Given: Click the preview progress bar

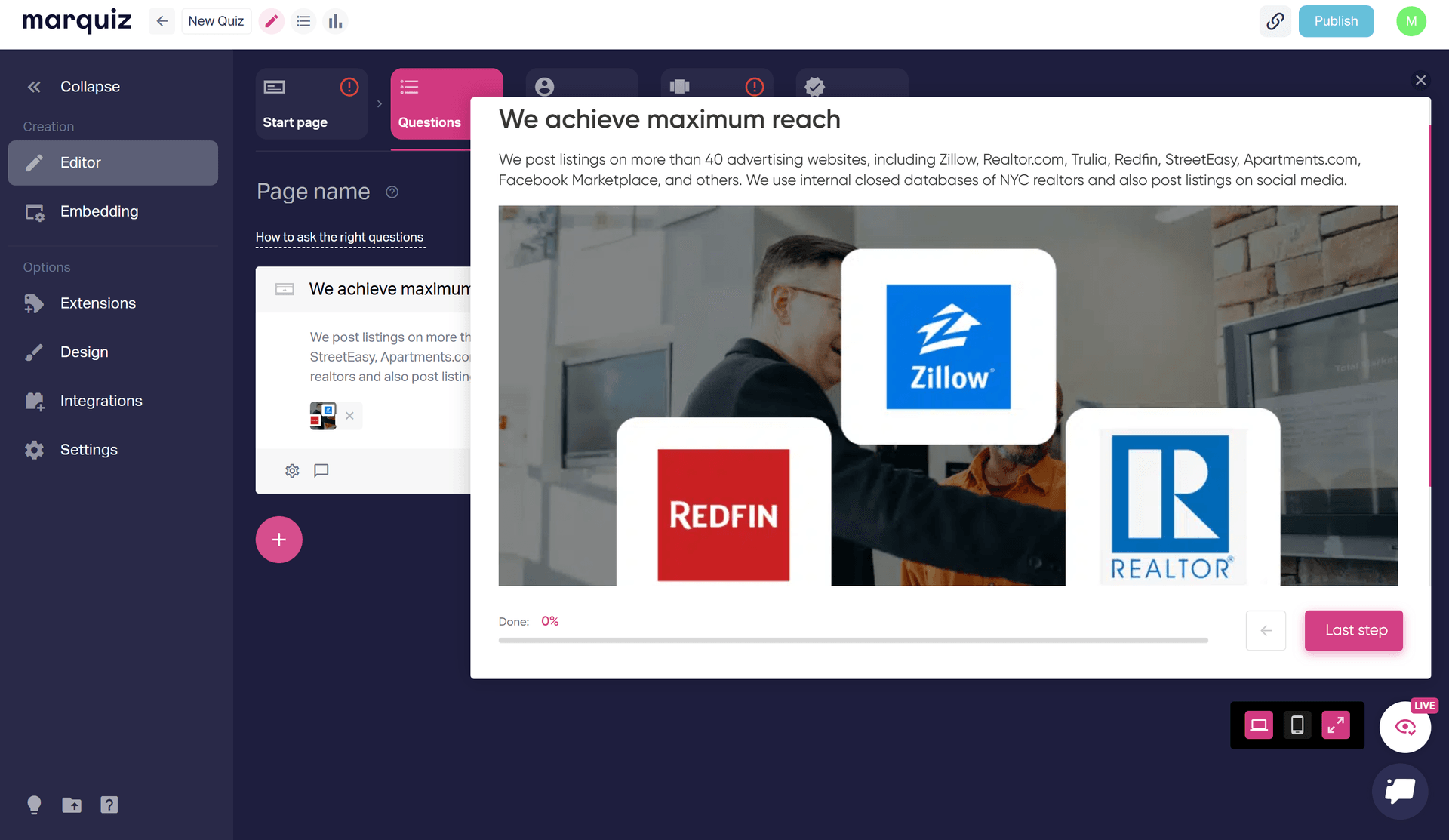Looking at the screenshot, I should pos(853,640).
